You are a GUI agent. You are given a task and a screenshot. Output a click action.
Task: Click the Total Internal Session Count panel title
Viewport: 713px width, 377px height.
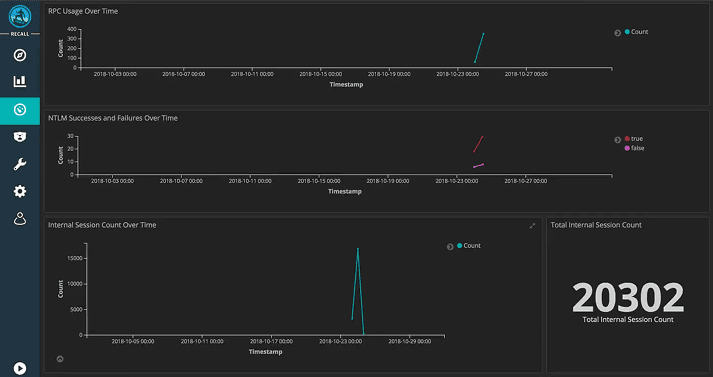[x=596, y=225]
